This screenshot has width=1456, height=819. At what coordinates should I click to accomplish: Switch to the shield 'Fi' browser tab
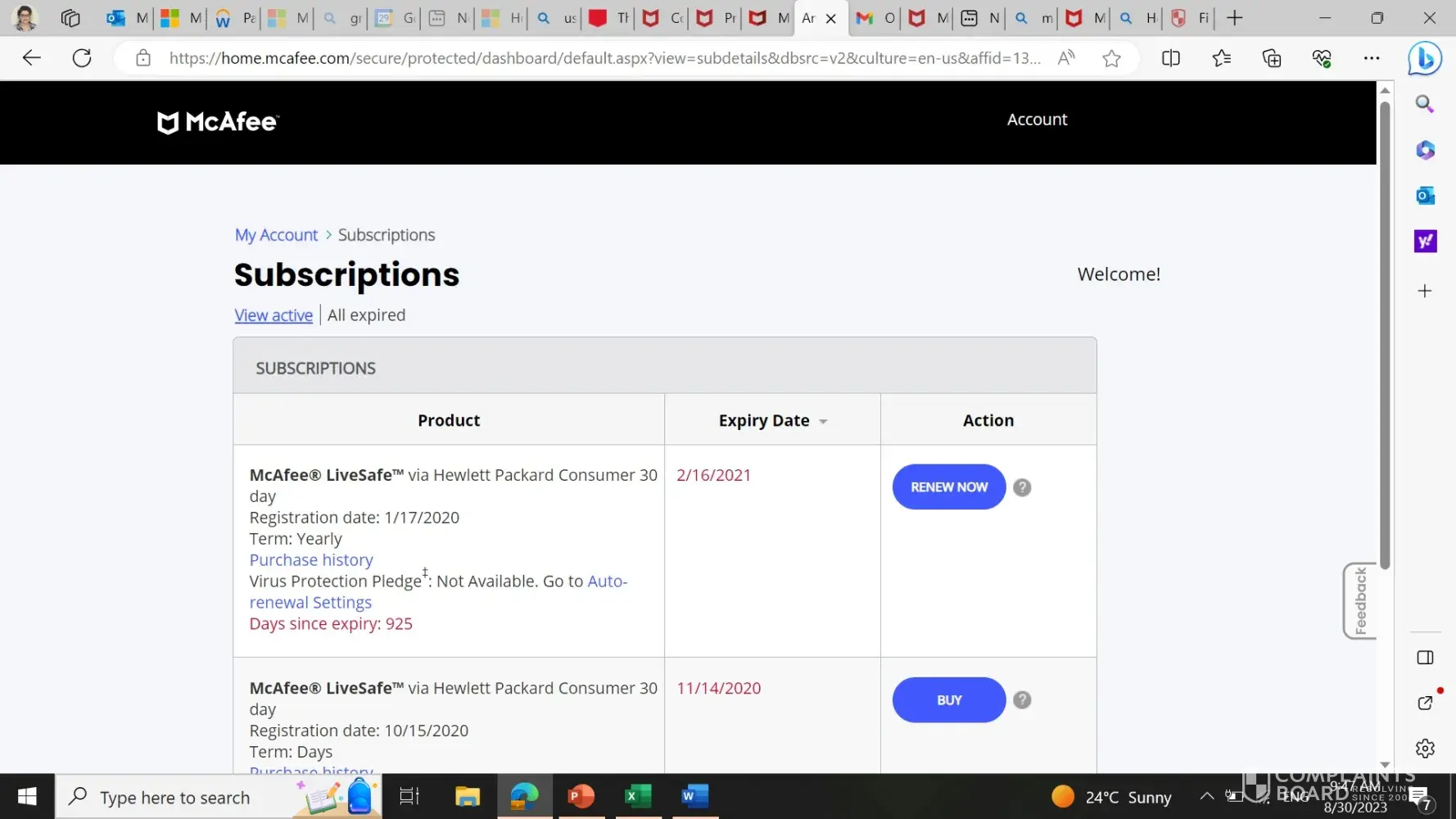(1191, 18)
